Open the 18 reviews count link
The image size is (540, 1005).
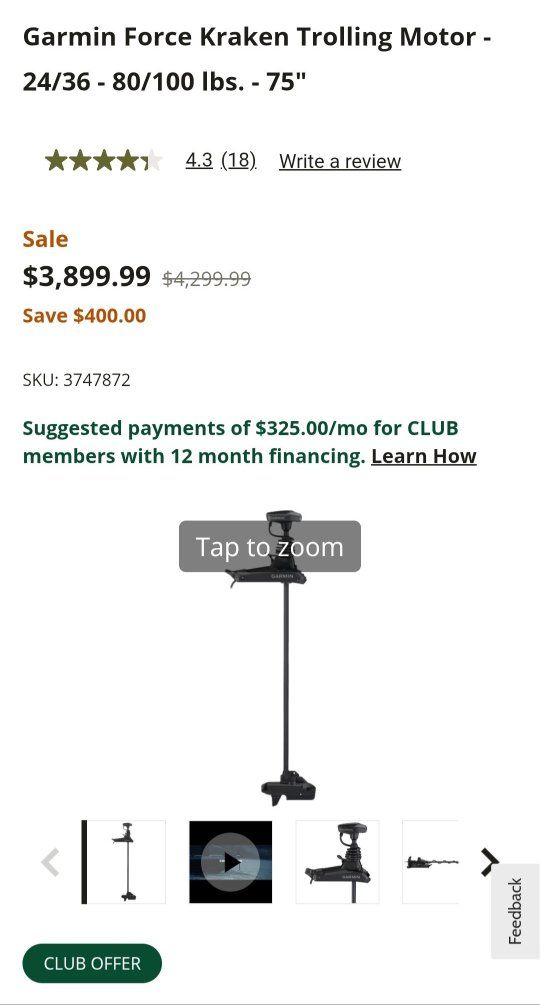(239, 160)
